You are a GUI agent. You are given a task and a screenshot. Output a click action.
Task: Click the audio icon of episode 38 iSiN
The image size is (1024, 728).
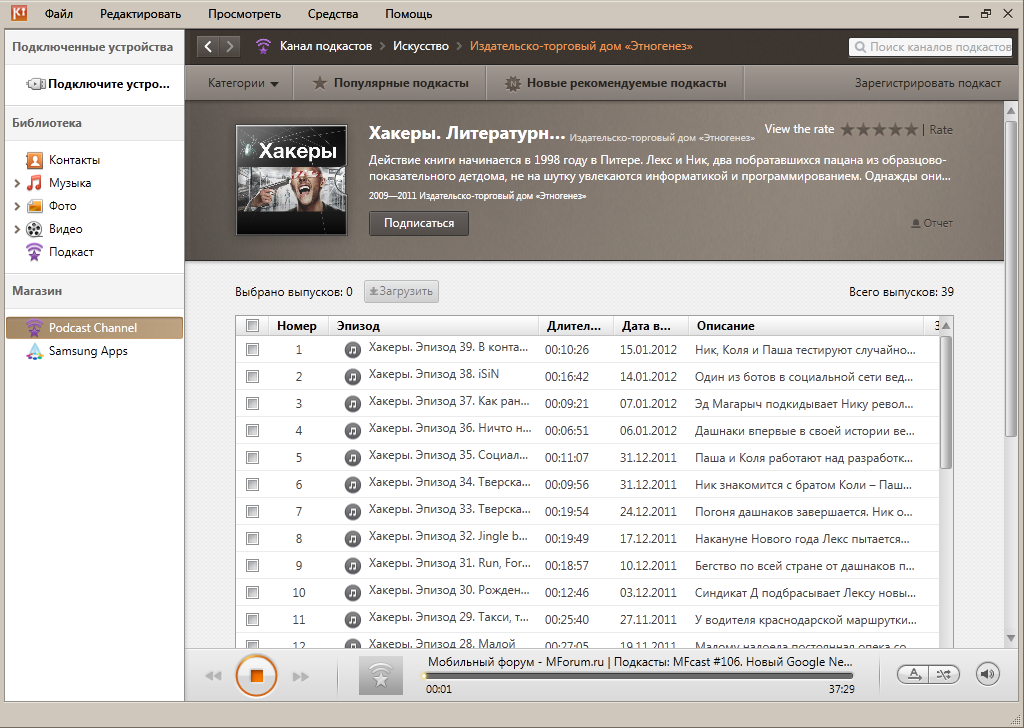pos(353,377)
